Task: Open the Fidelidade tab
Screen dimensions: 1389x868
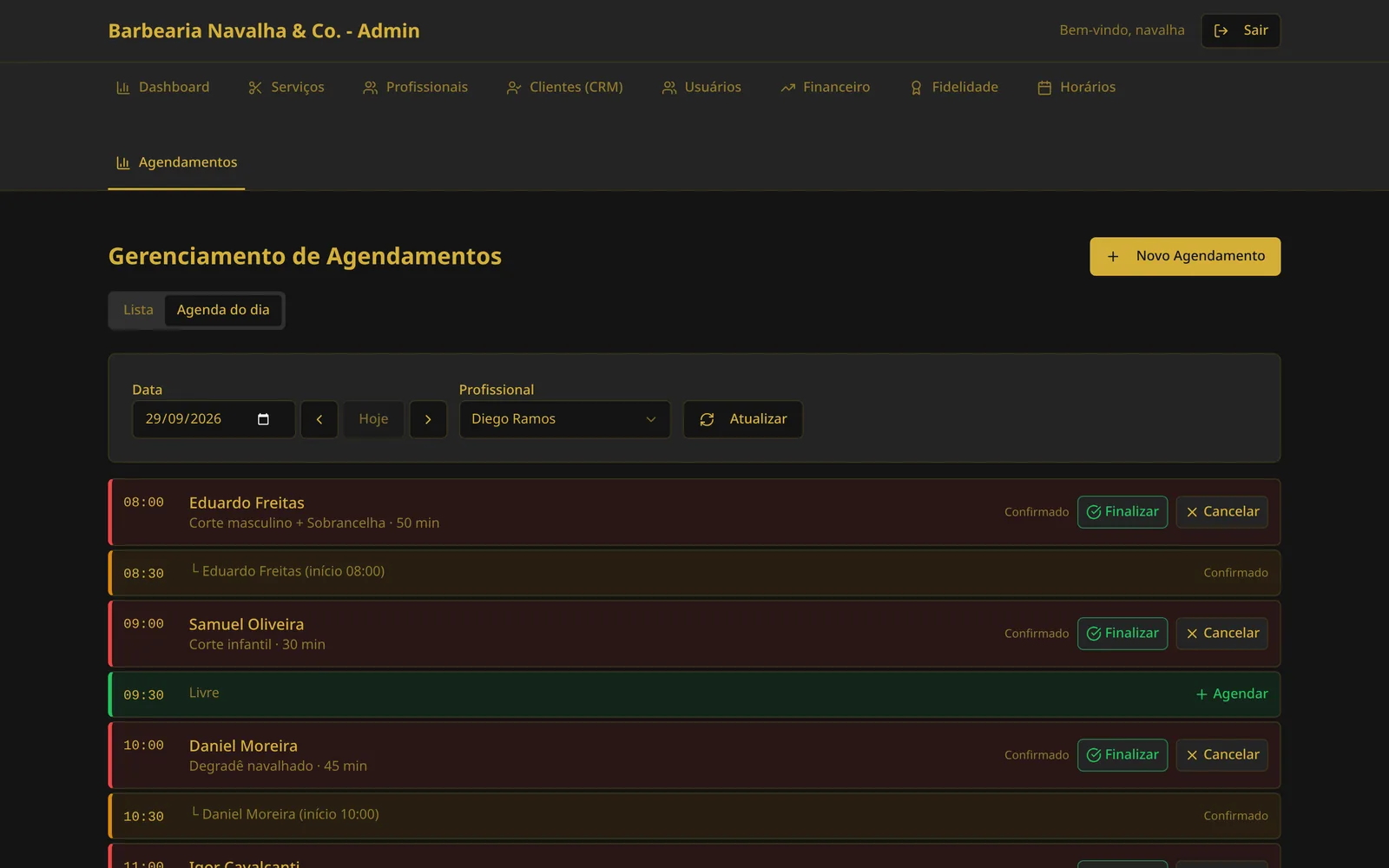Action: pos(953,87)
